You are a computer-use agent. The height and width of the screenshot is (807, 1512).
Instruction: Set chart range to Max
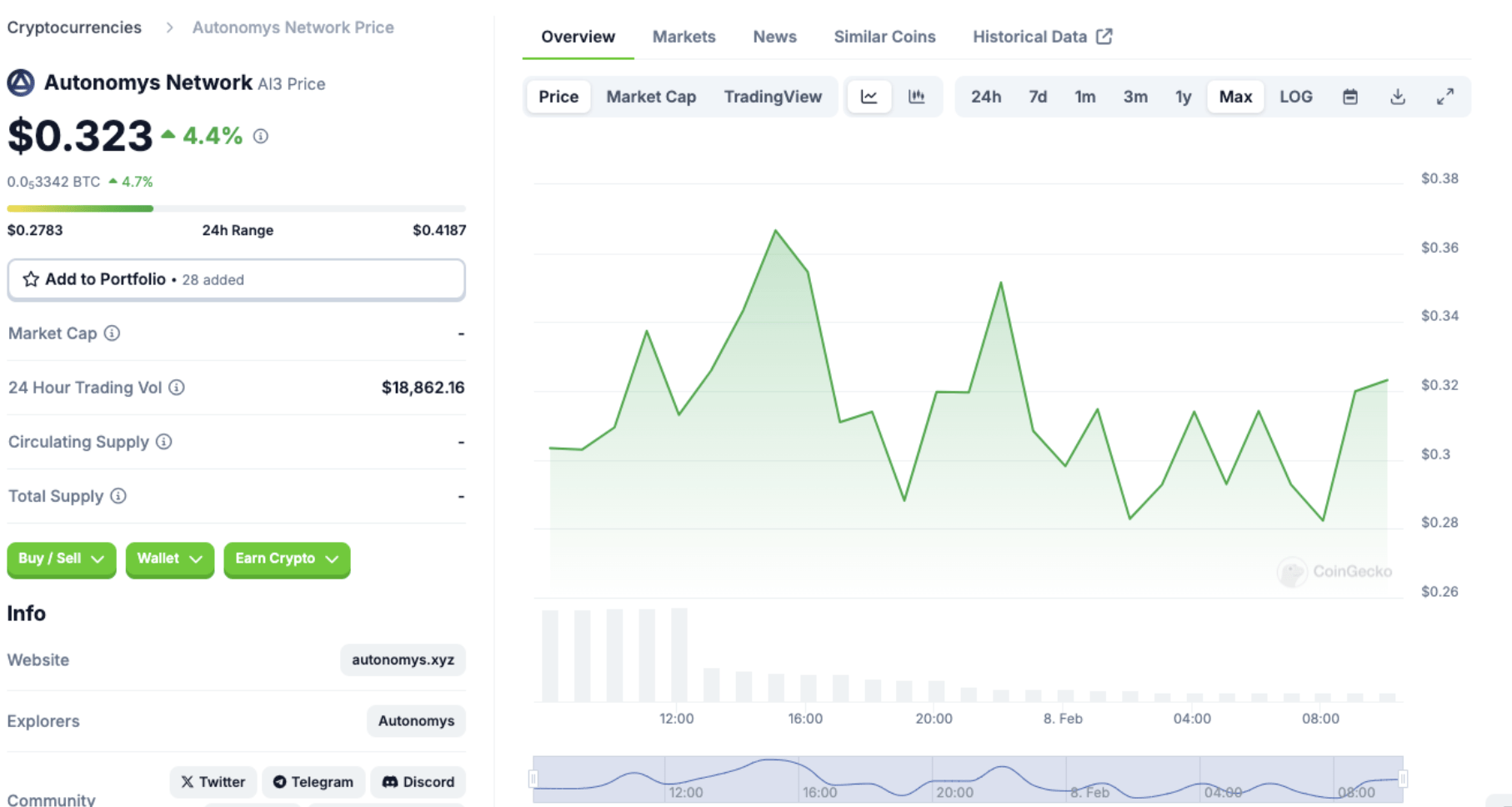tap(1235, 97)
